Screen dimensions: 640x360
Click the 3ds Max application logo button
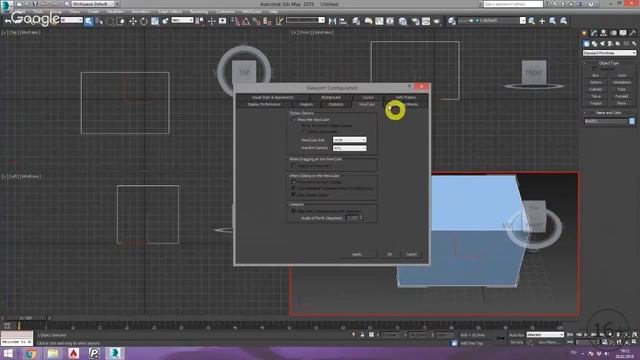pyautogui.click(x=6, y=5)
